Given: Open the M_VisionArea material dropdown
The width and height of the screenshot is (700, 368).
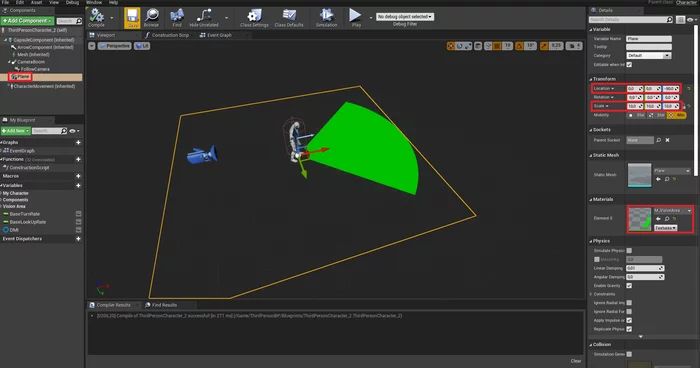Looking at the screenshot, I should click(673, 210).
